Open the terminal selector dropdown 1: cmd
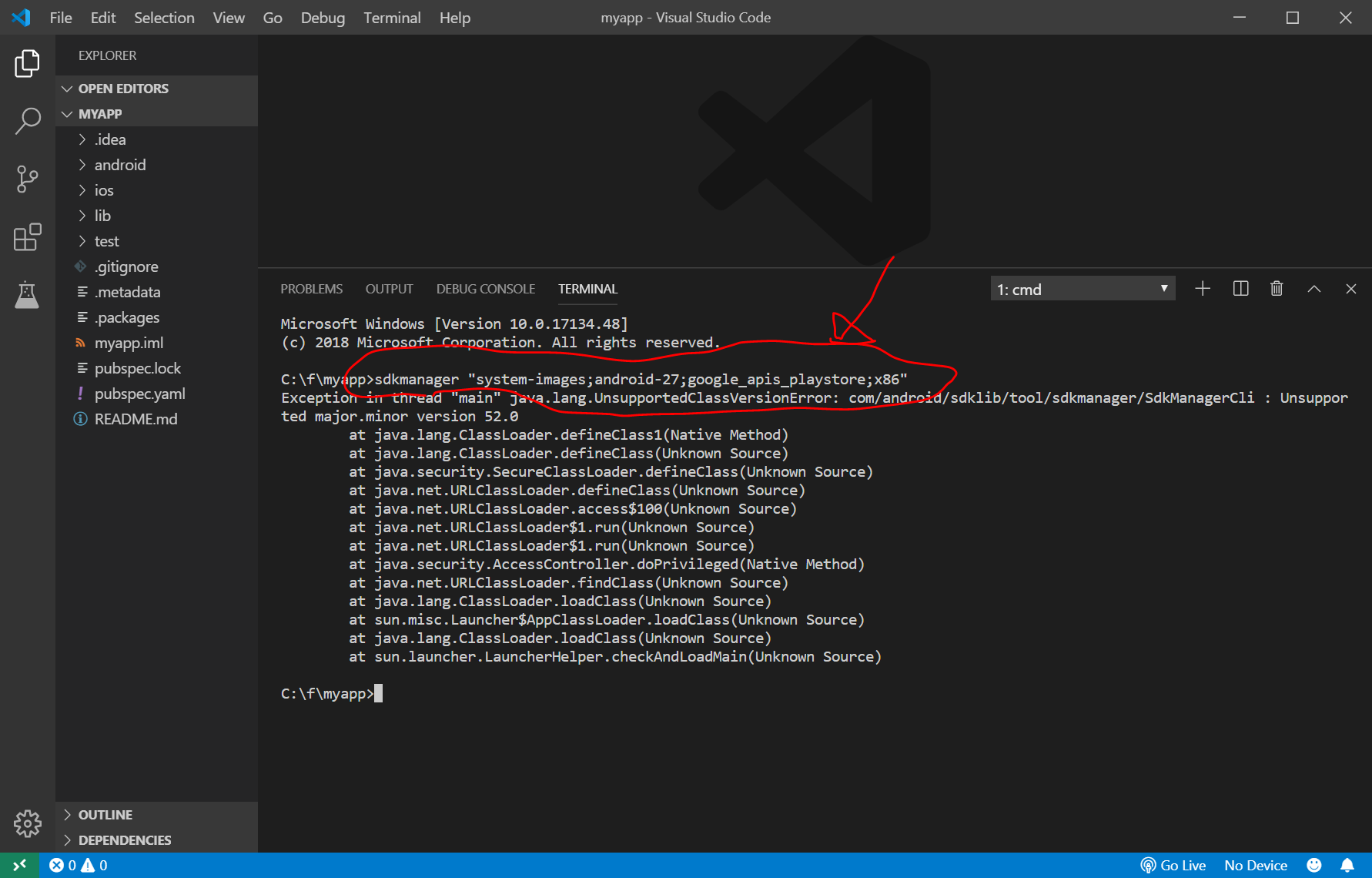 1083,289
